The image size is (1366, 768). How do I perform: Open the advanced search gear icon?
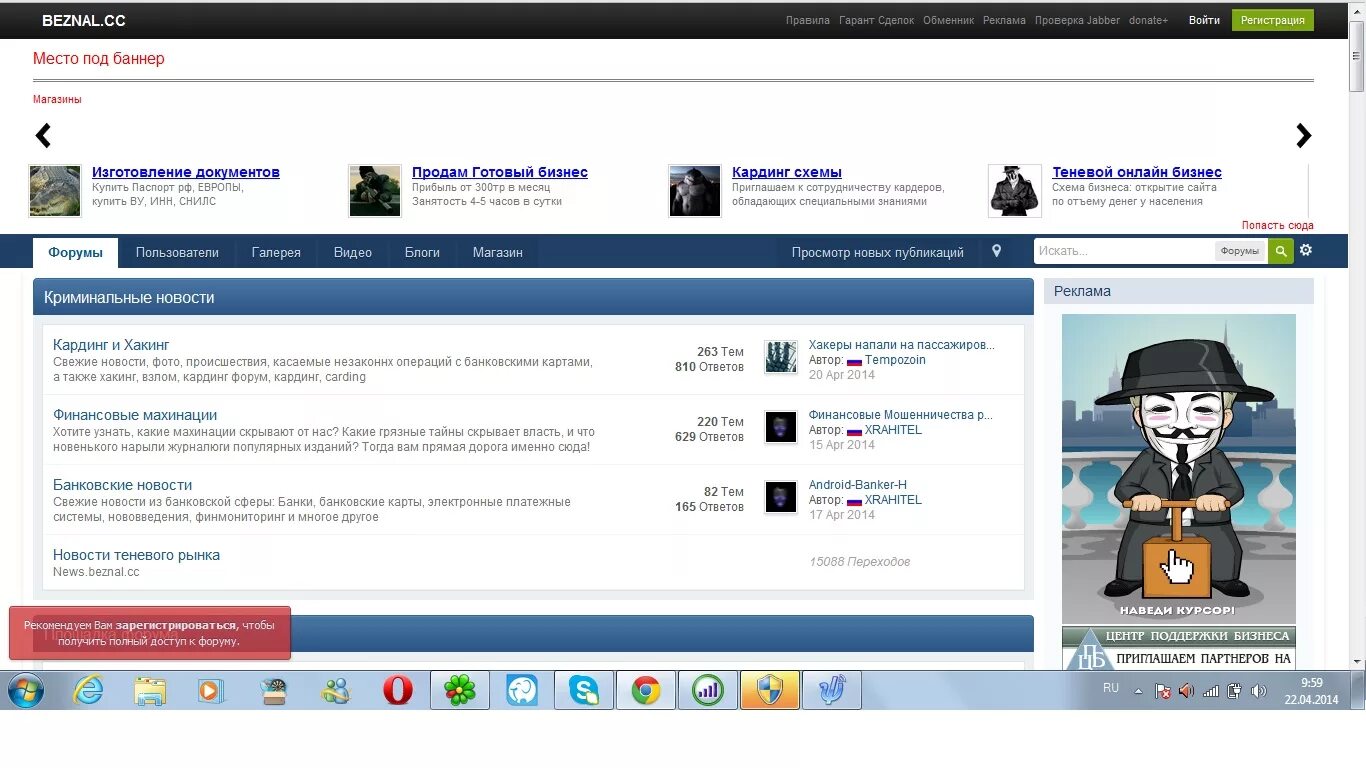pos(1305,250)
